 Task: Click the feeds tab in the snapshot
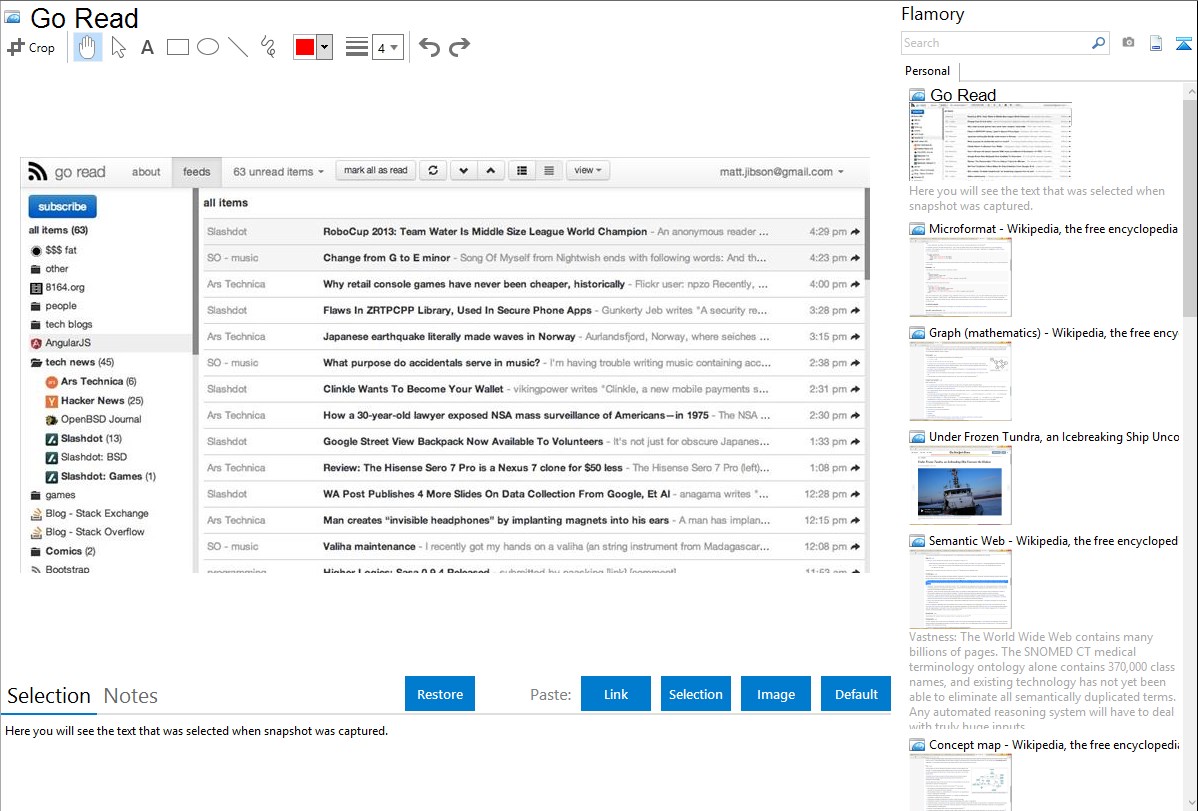point(196,172)
